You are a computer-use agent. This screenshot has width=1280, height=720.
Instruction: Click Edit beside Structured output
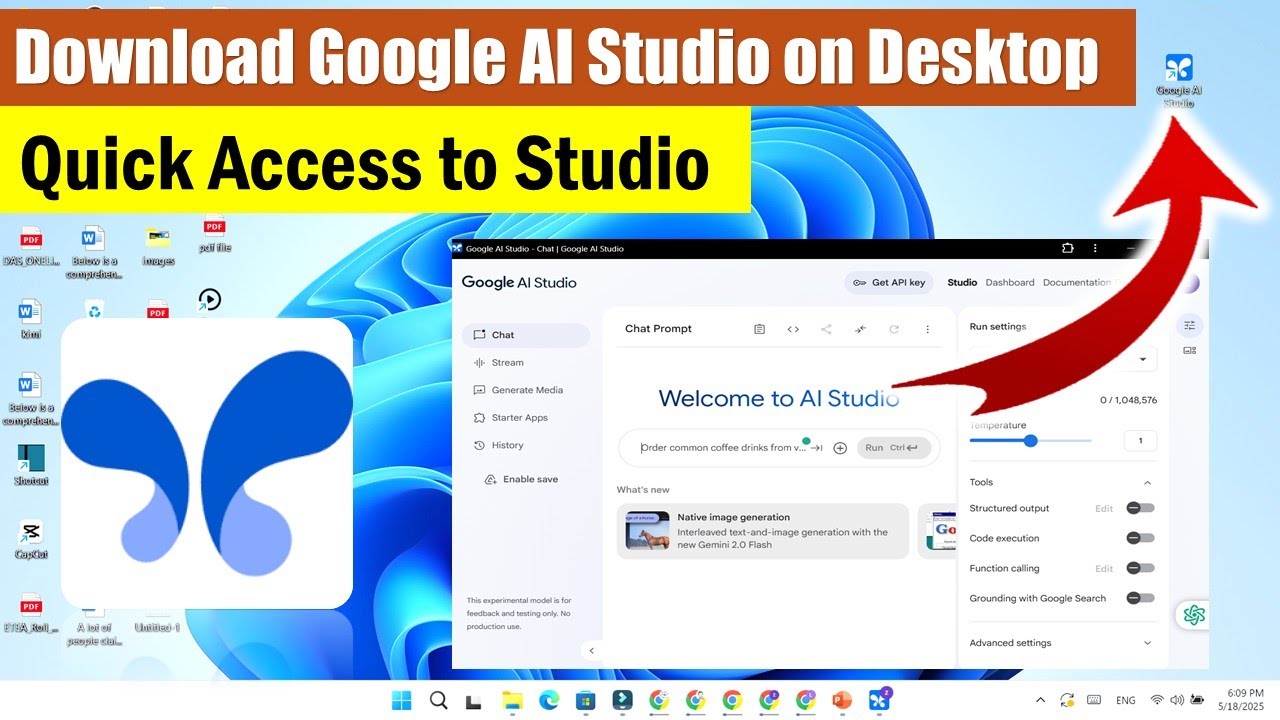(x=1104, y=508)
